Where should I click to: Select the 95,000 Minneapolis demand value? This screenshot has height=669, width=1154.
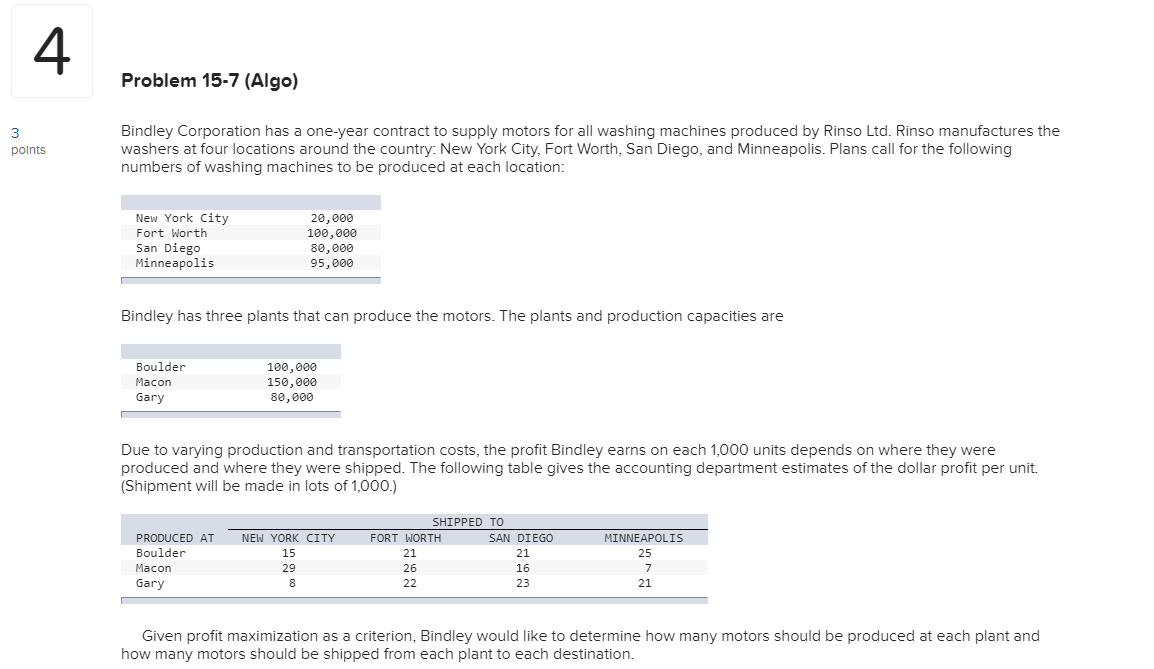(332, 263)
